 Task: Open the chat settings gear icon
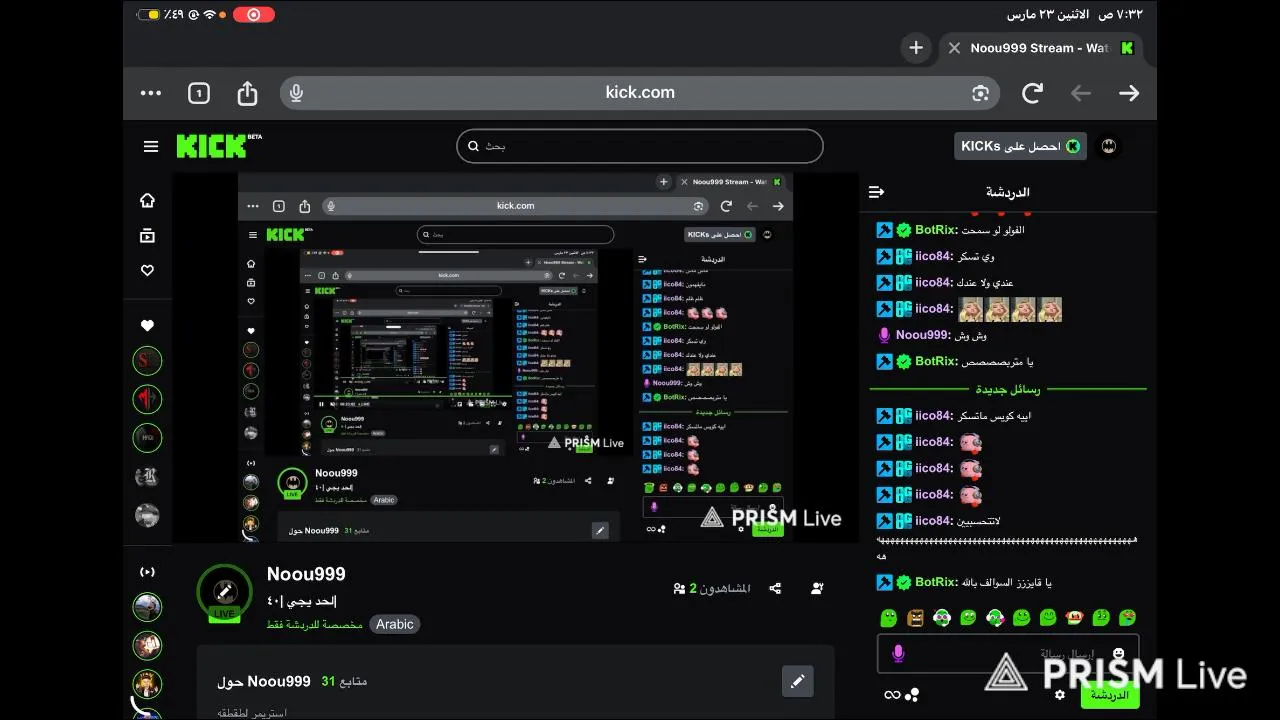(1060, 695)
